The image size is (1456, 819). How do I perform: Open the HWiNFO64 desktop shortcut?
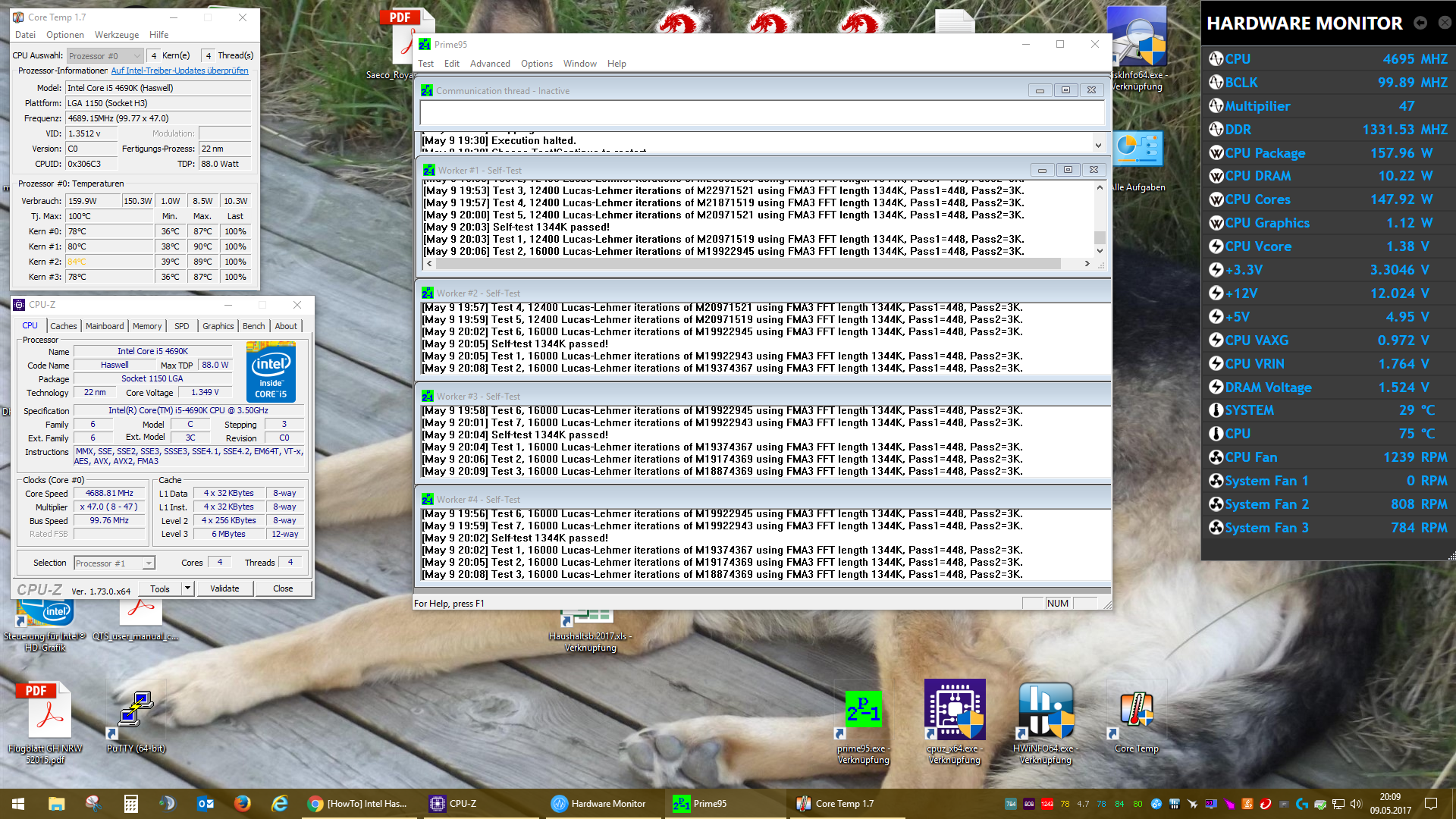tap(1046, 711)
